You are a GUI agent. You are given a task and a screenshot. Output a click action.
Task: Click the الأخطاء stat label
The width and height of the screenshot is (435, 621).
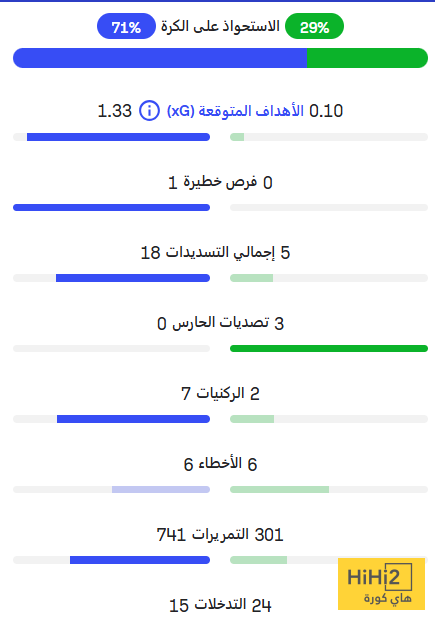coord(220,463)
